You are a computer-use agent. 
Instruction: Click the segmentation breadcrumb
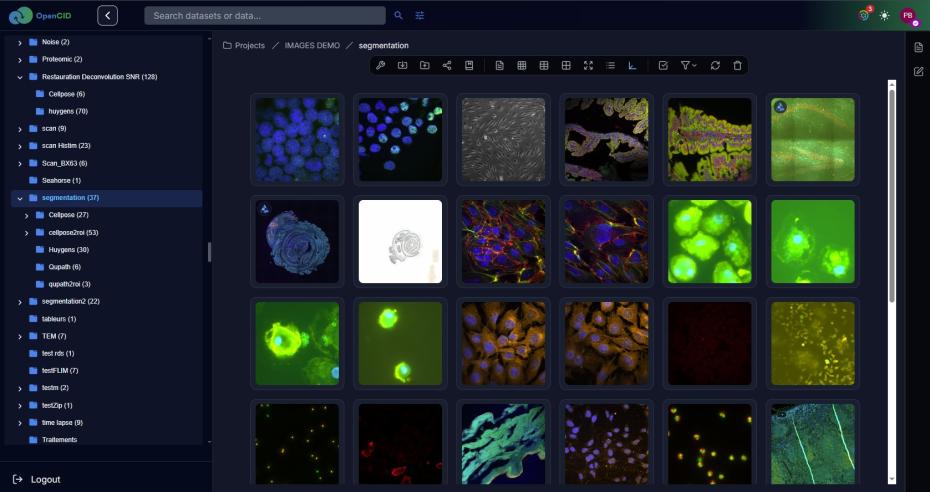(384, 45)
